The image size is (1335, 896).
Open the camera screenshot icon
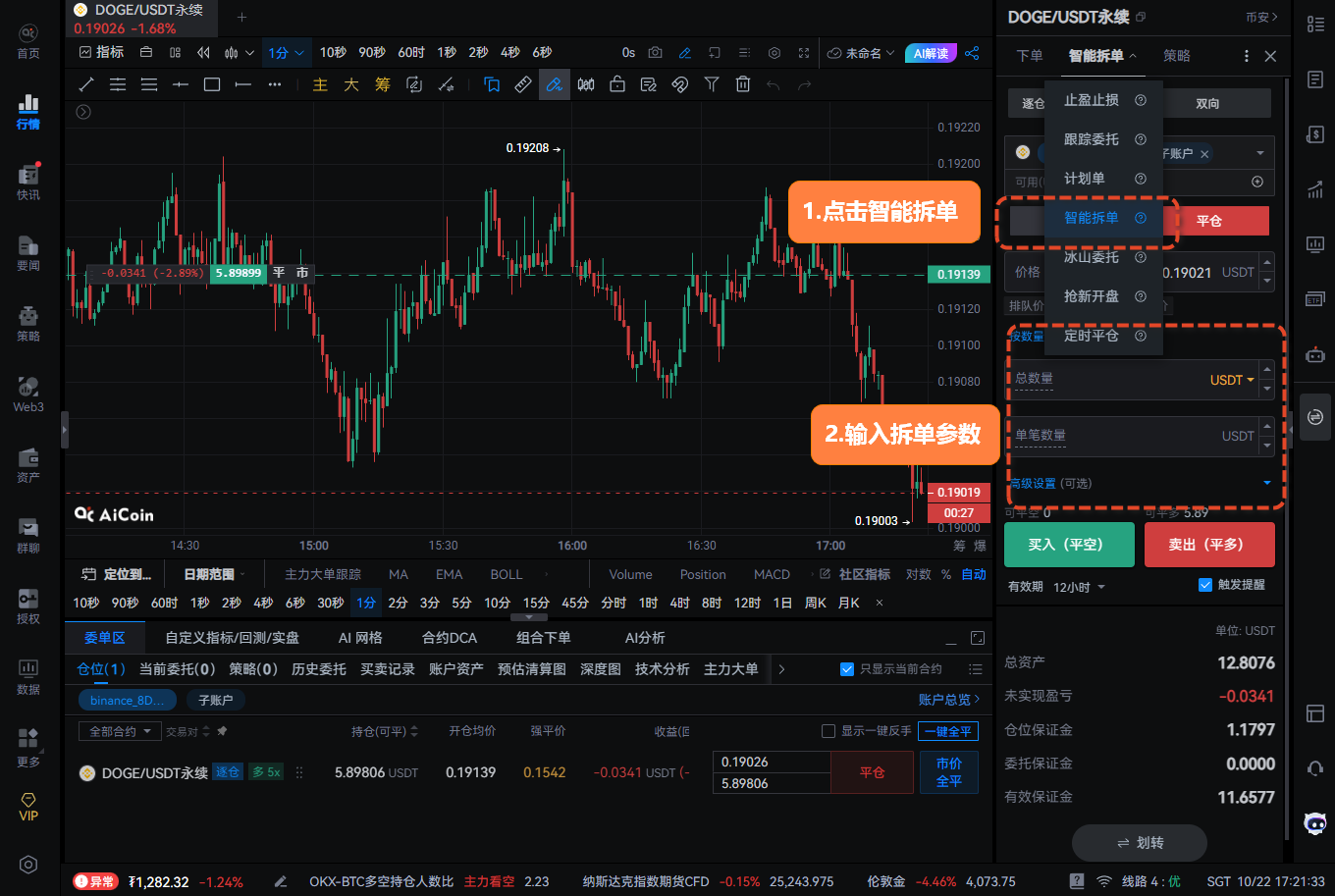pos(655,53)
